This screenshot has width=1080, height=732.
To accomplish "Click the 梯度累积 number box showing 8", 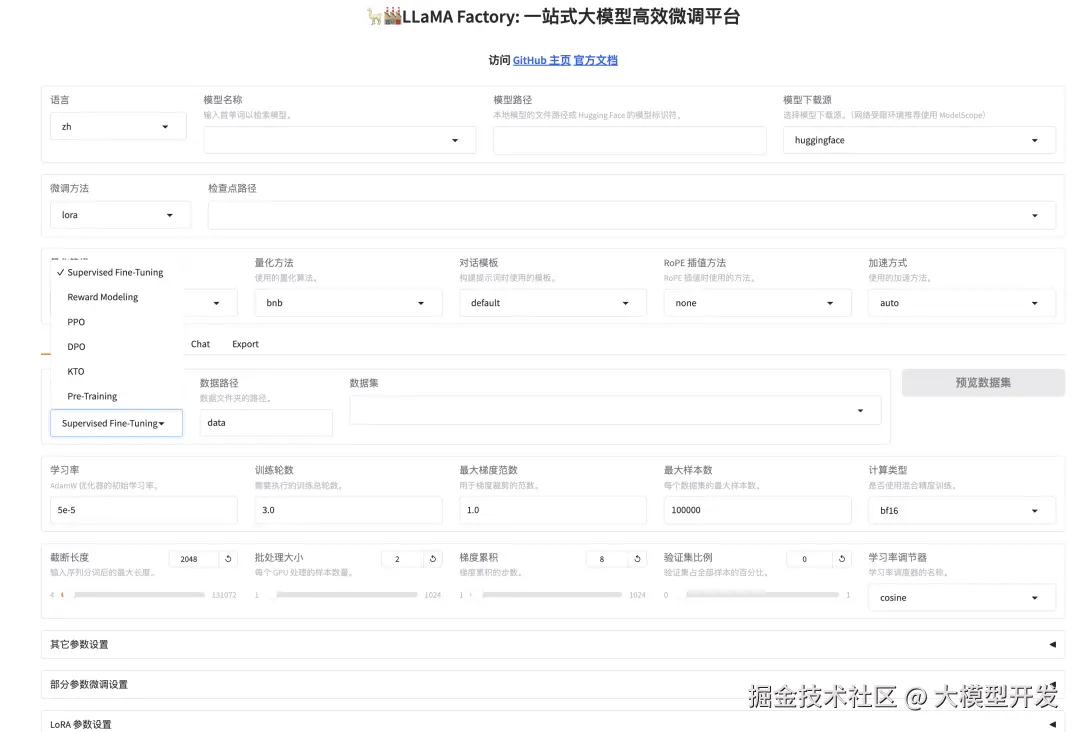I will (607, 558).
